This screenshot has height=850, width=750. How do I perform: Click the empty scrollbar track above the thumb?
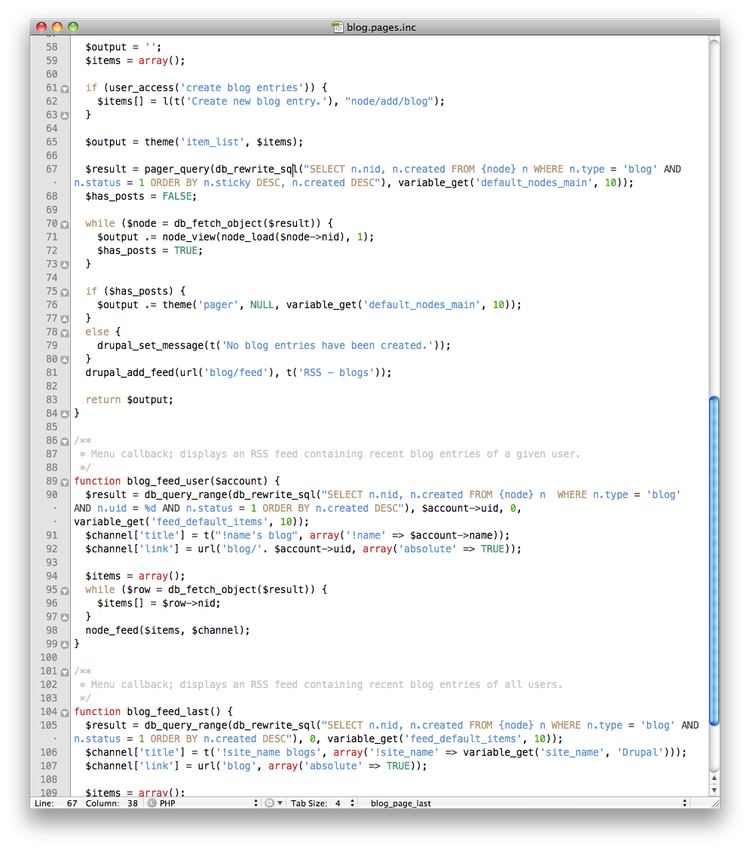tap(714, 217)
